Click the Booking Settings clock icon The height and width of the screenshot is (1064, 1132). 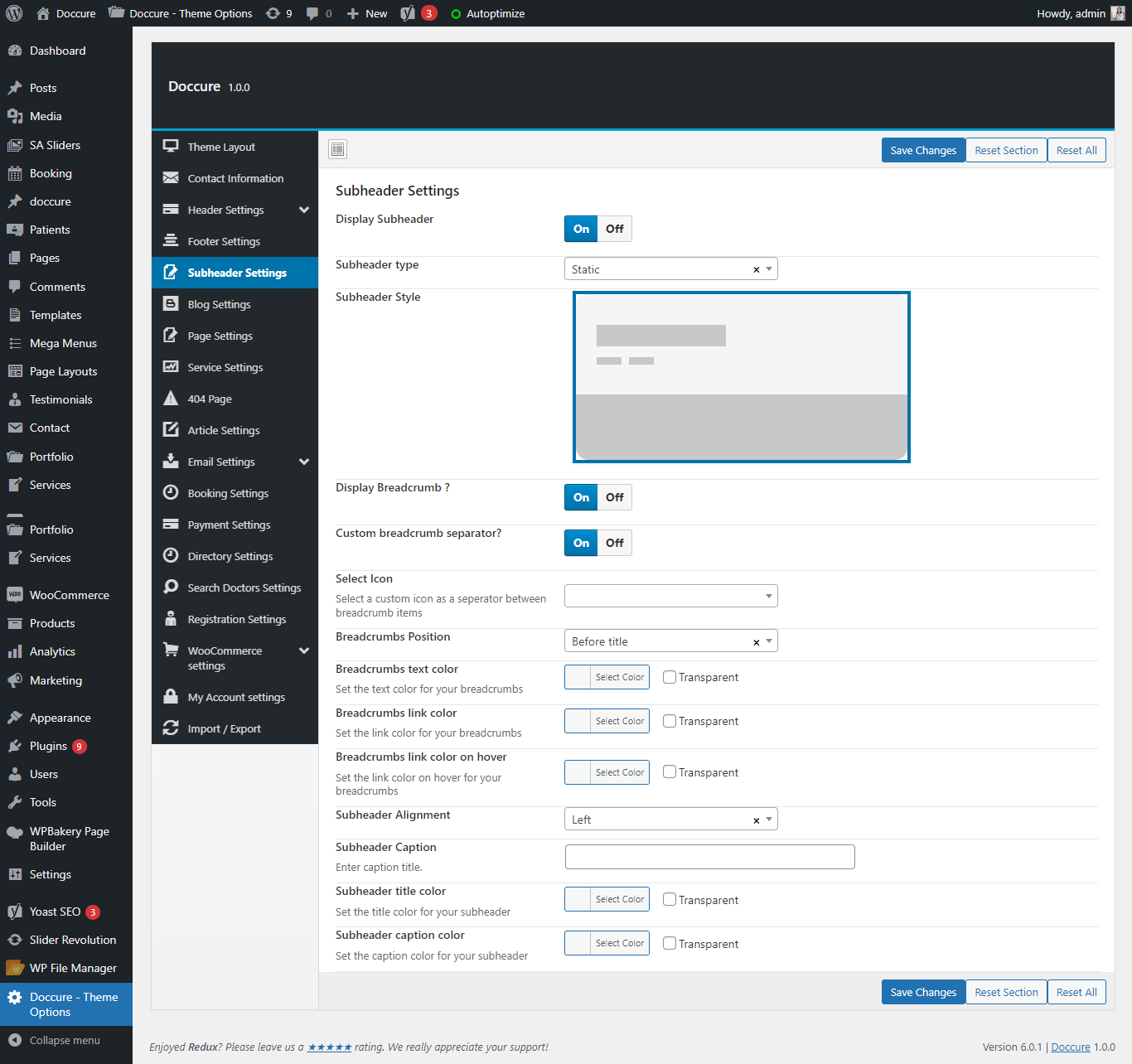[x=171, y=493]
